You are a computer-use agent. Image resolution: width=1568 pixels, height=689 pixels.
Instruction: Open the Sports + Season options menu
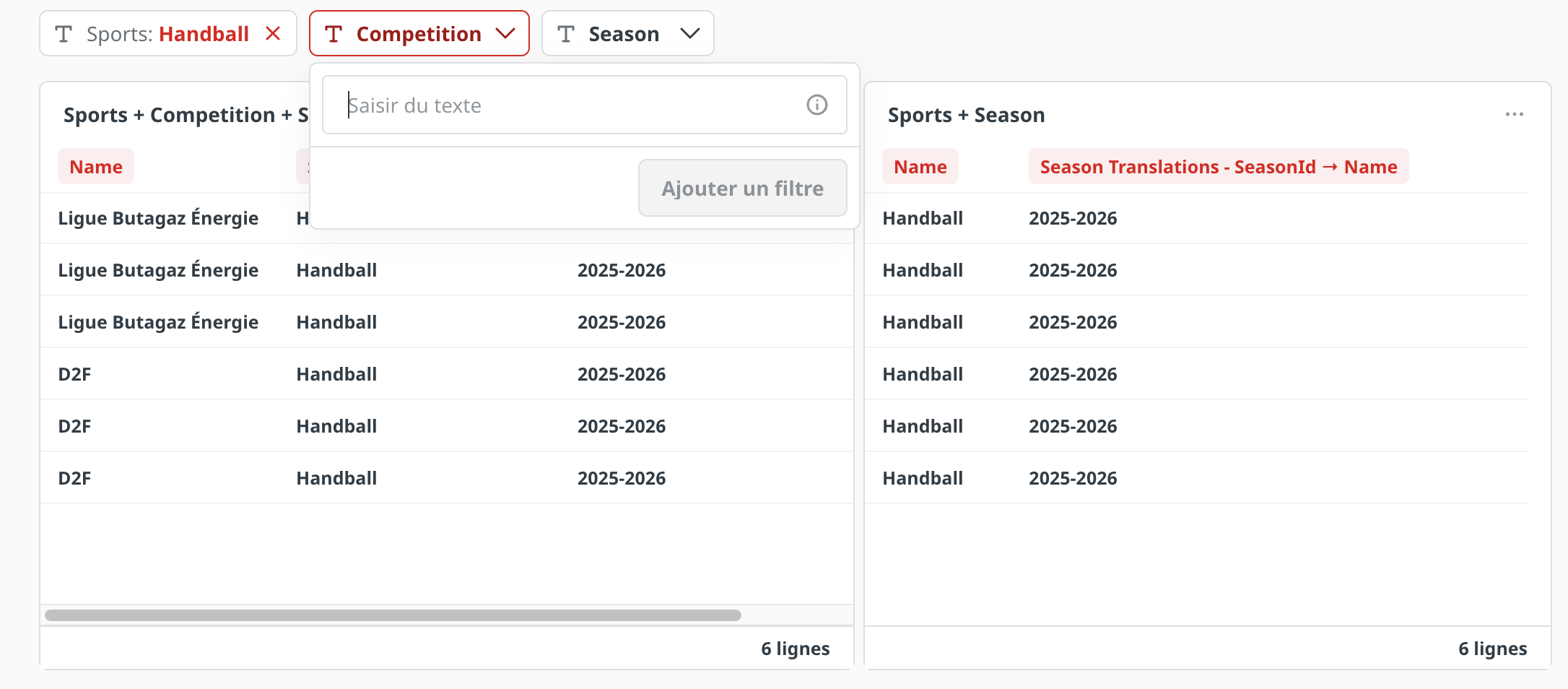coord(1514,115)
